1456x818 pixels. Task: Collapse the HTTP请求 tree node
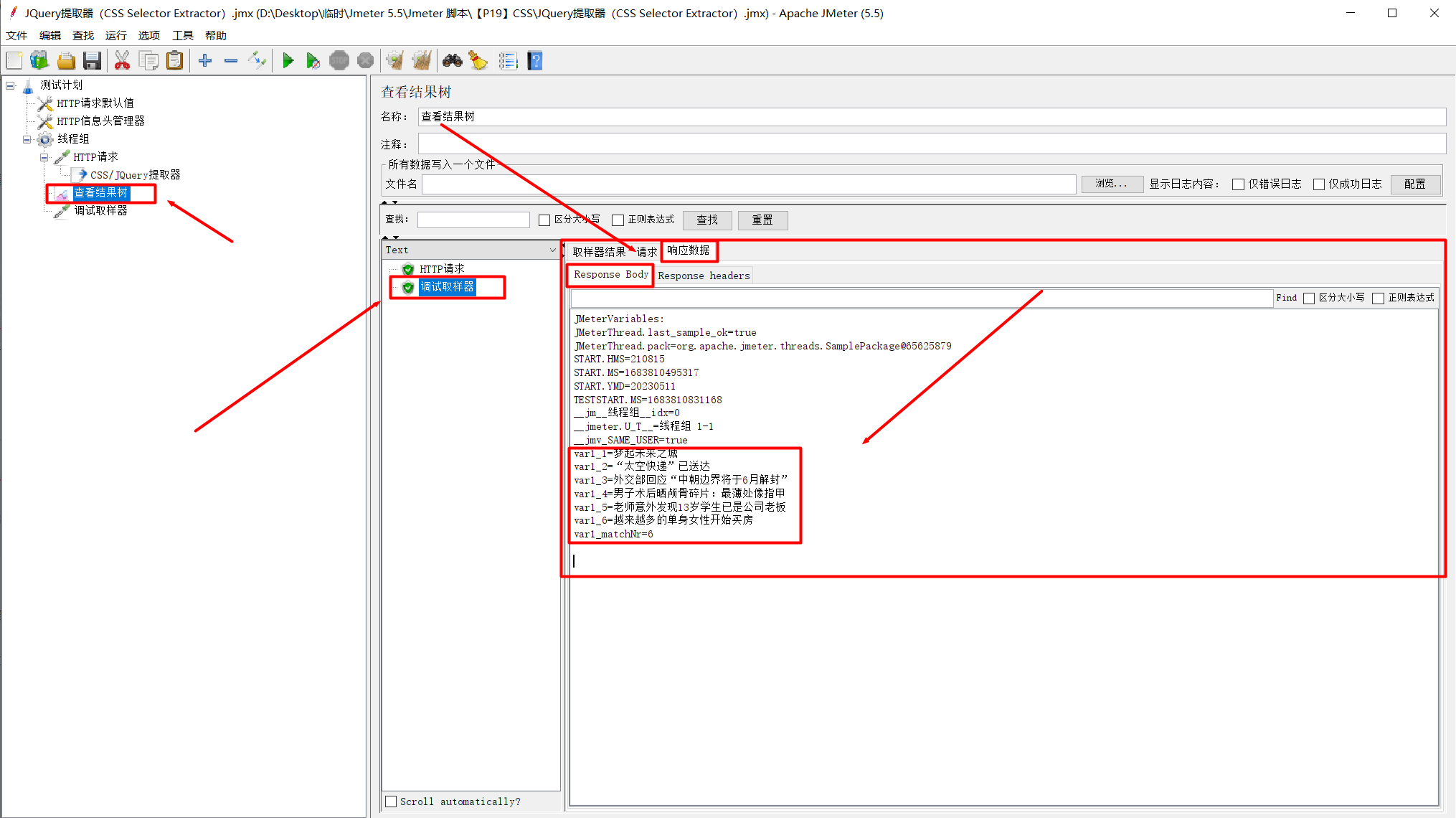44,157
